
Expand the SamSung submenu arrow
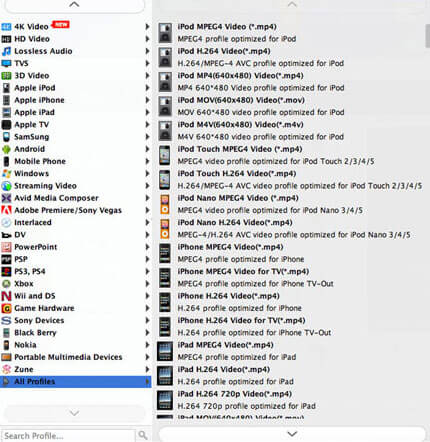pyautogui.click(x=147, y=137)
